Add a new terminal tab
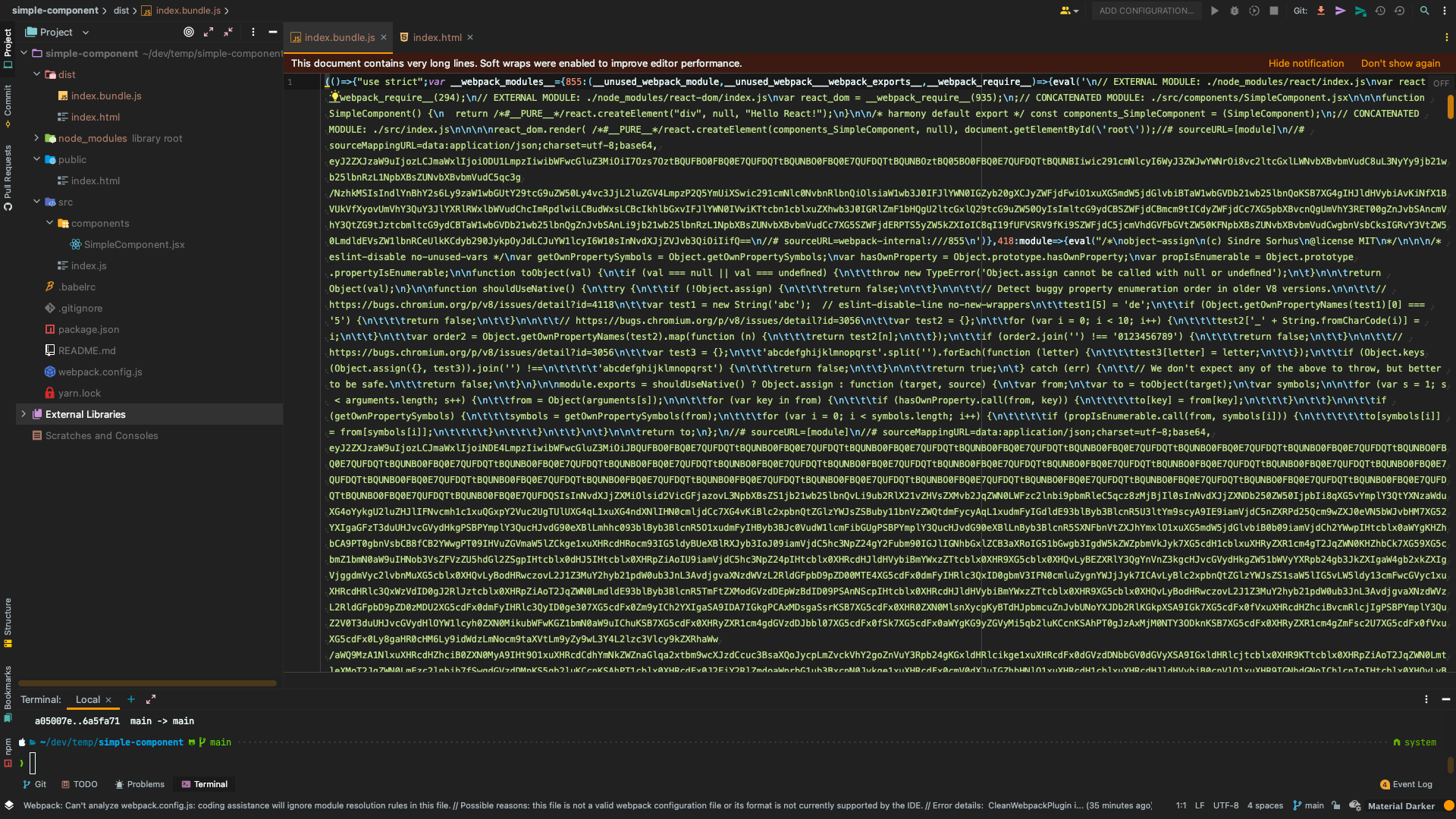 (131, 699)
